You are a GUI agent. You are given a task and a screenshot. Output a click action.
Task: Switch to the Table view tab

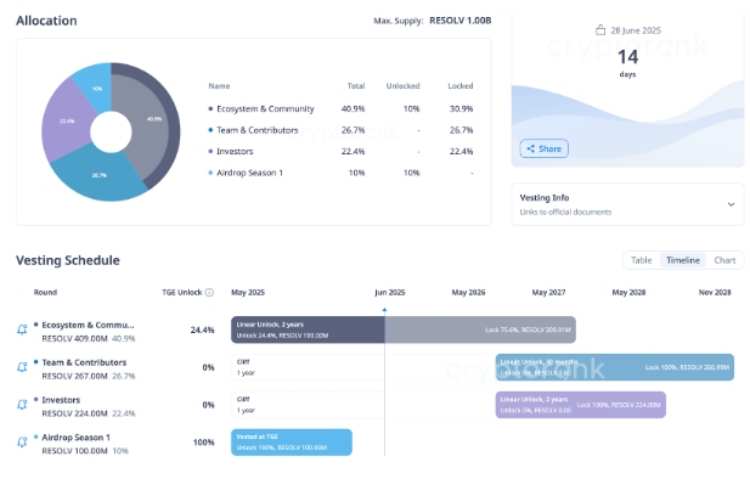(641, 260)
